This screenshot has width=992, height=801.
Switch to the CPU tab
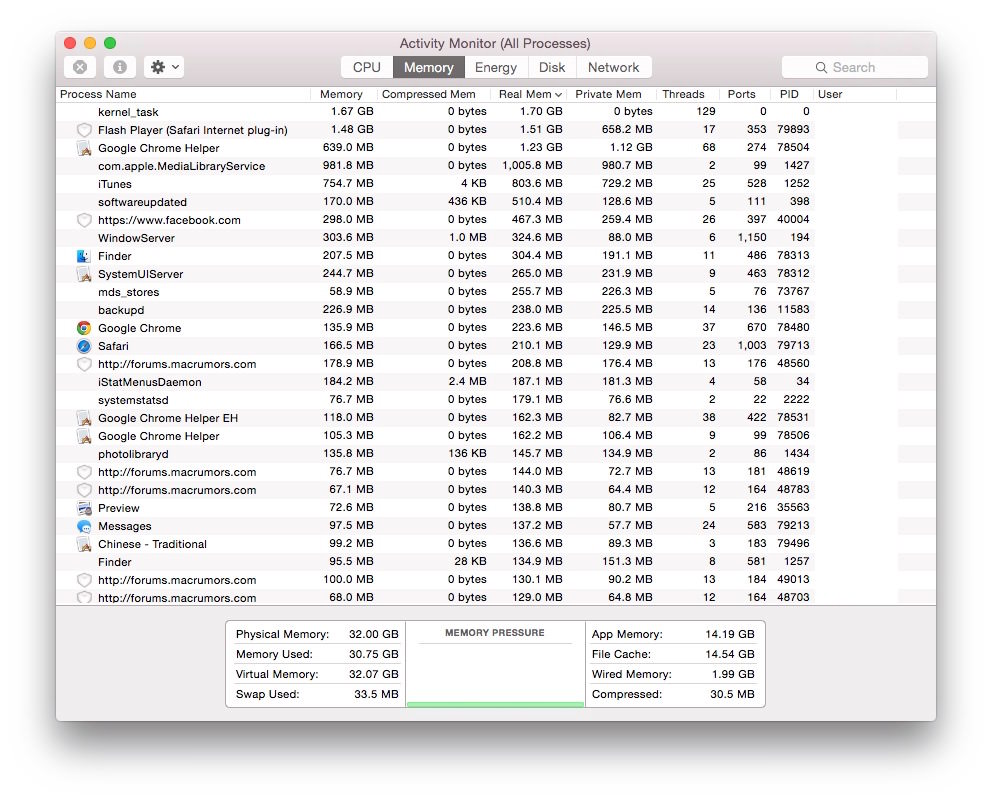[367, 67]
